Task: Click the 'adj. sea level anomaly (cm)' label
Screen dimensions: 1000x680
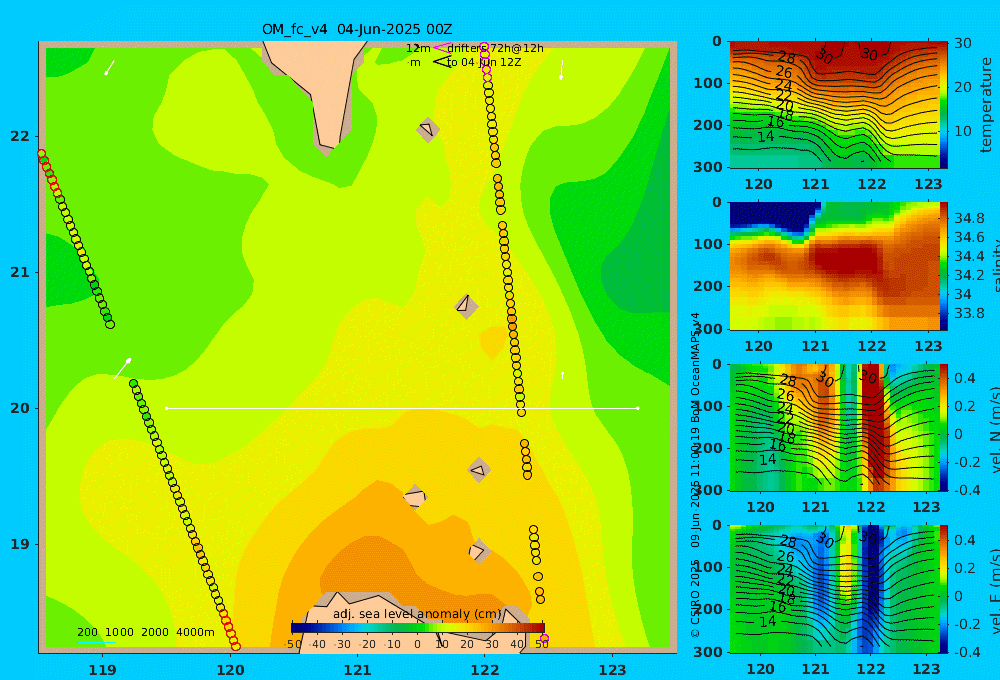Action: tap(417, 614)
